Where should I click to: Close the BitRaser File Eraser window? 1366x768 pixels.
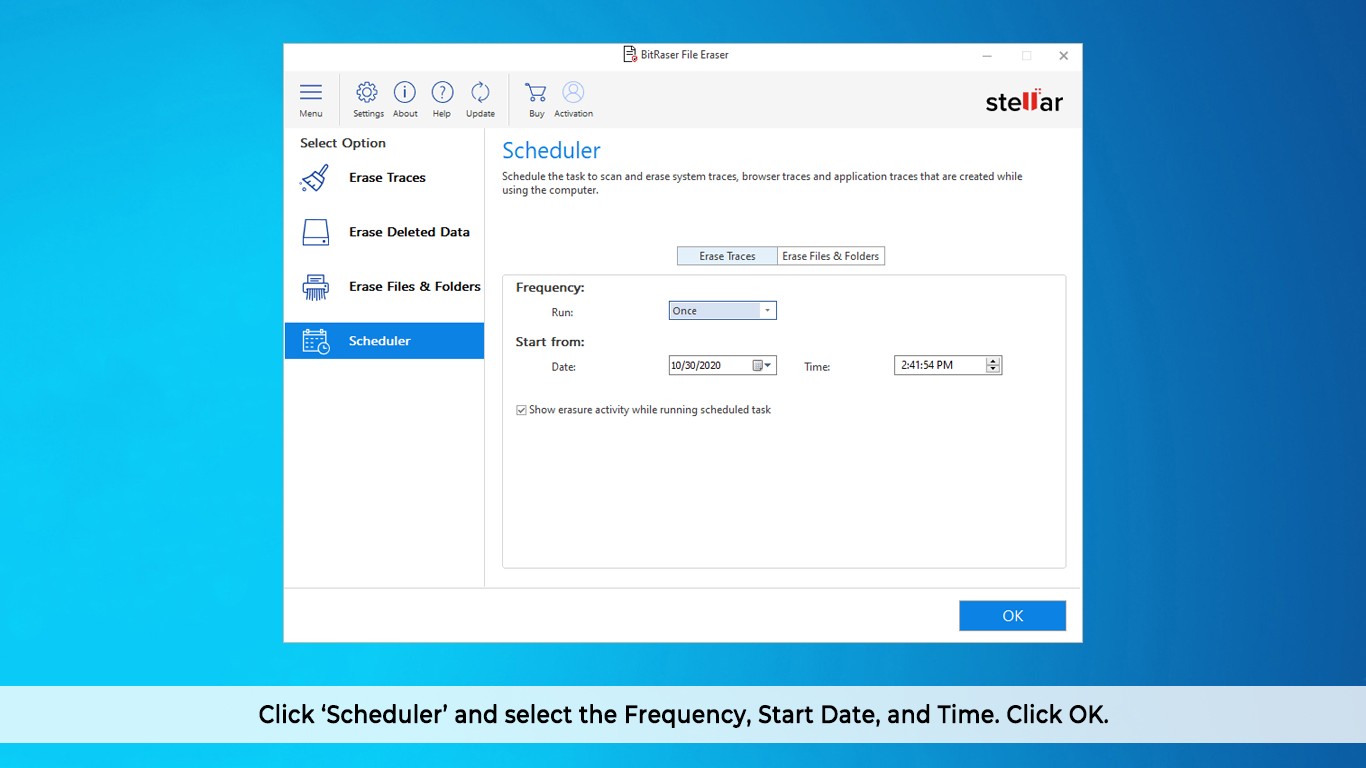point(1063,56)
